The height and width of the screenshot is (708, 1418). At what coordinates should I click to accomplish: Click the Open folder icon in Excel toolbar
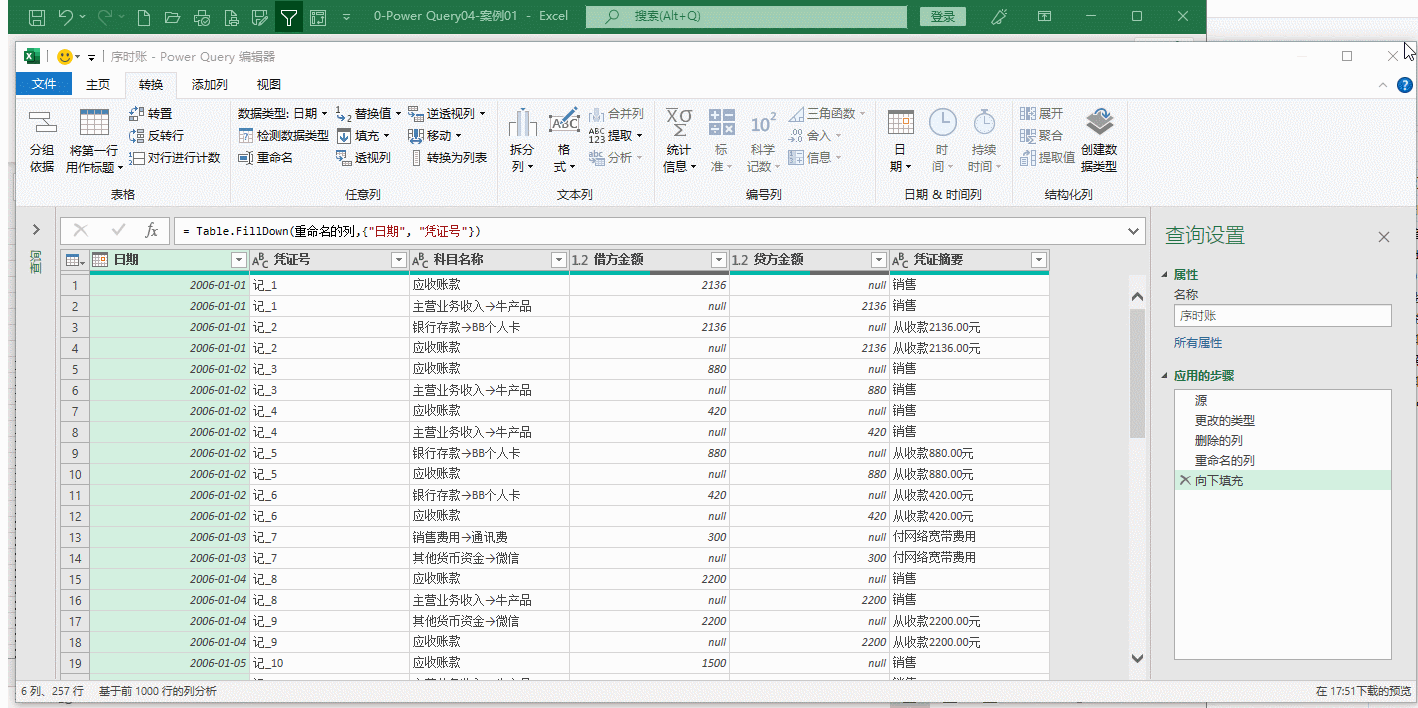point(173,16)
